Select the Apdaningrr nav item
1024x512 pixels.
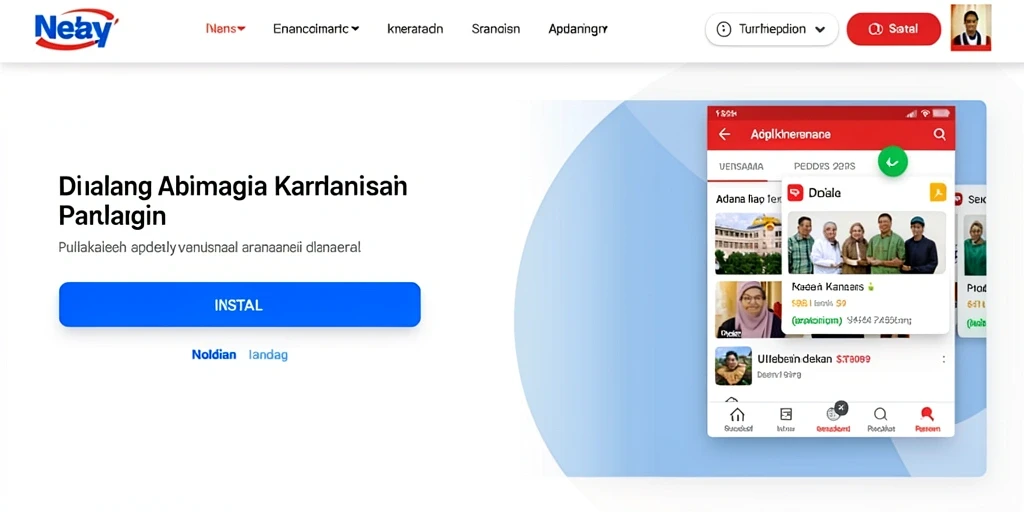pyautogui.click(x=578, y=29)
